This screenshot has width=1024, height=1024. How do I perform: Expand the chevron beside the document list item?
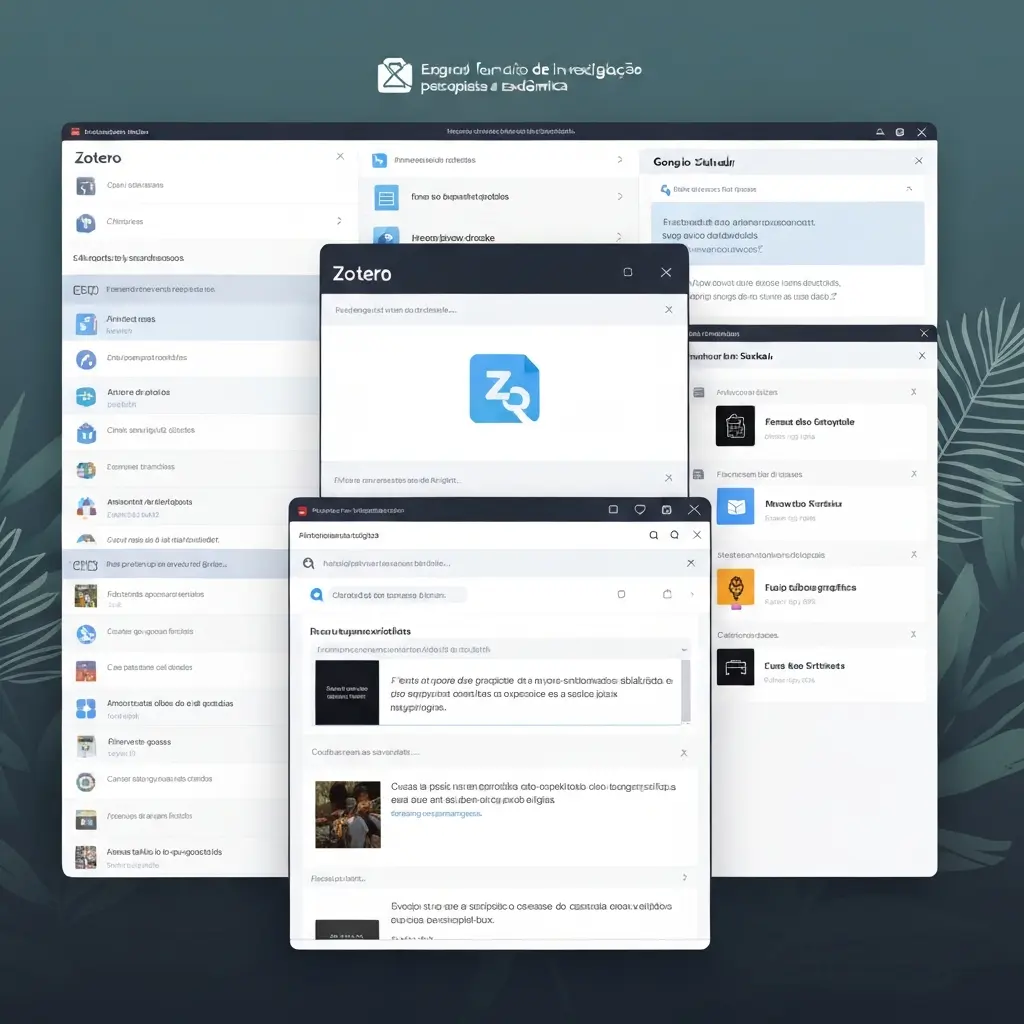tap(620, 197)
